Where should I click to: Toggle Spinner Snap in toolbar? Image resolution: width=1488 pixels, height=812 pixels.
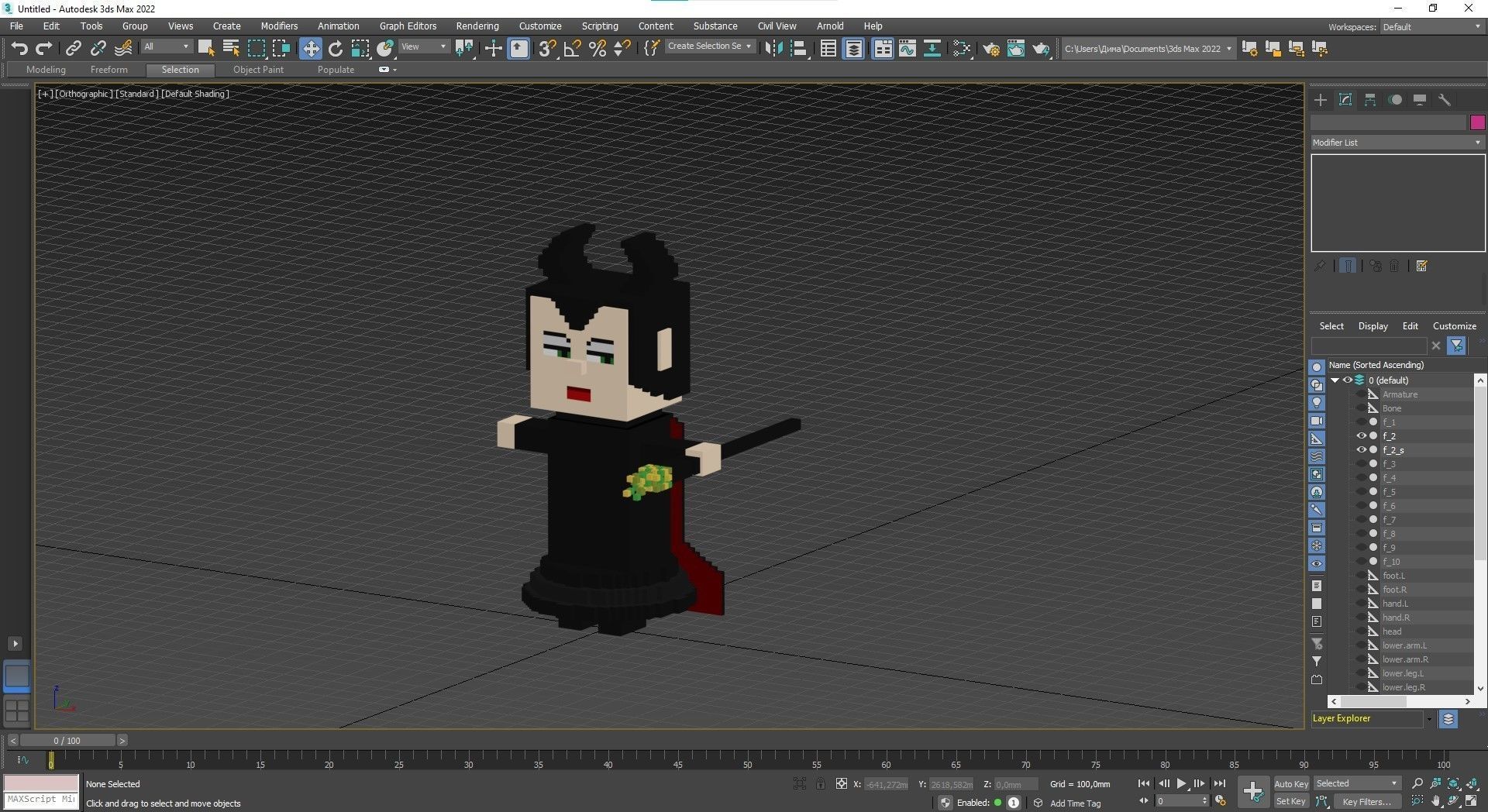tap(622, 48)
